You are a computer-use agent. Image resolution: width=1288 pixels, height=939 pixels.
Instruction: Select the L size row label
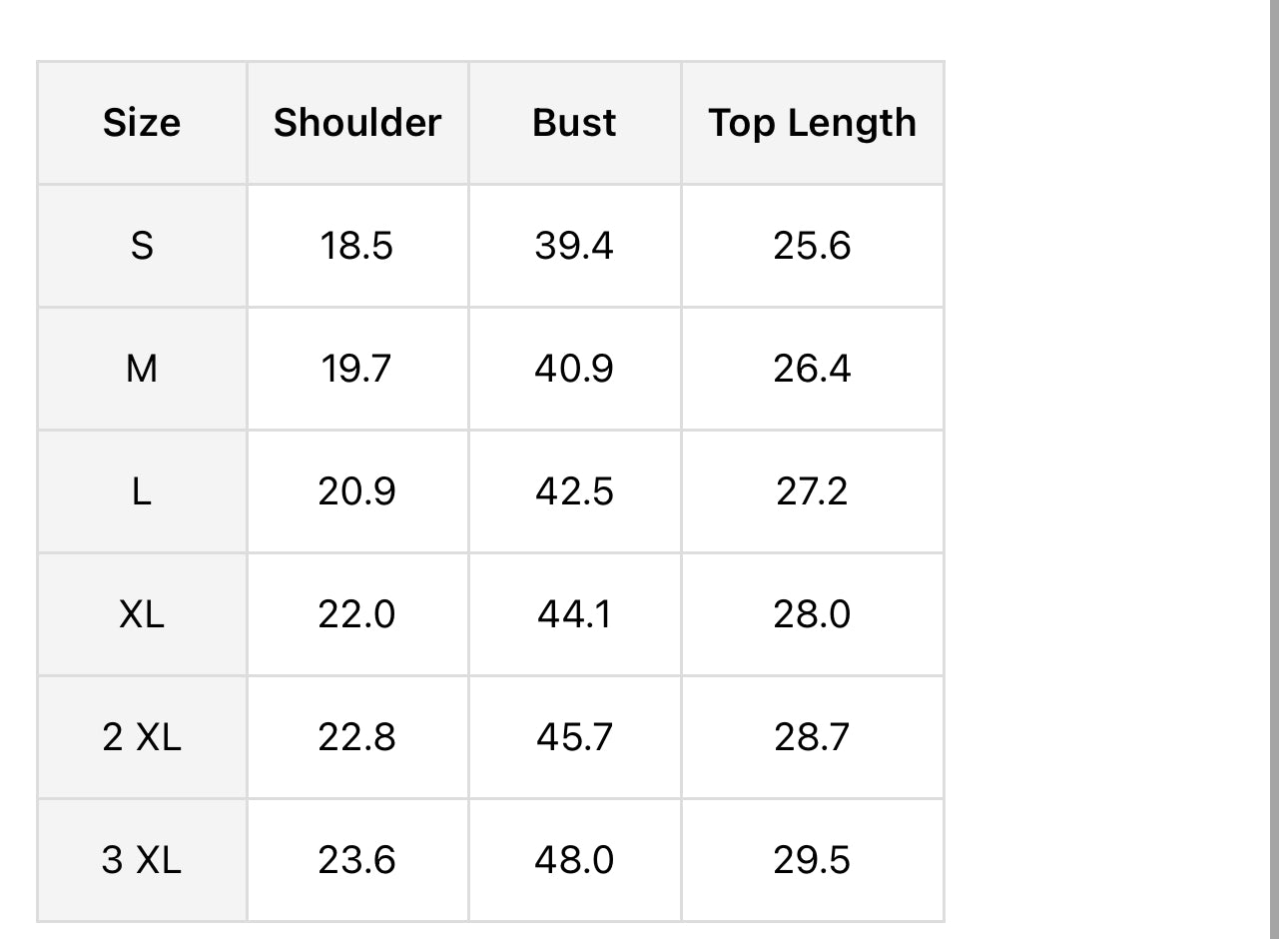(x=142, y=491)
